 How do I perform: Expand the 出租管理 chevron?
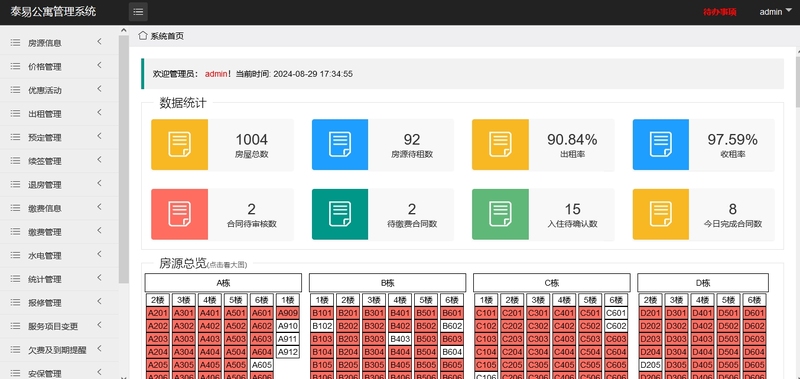point(99,112)
